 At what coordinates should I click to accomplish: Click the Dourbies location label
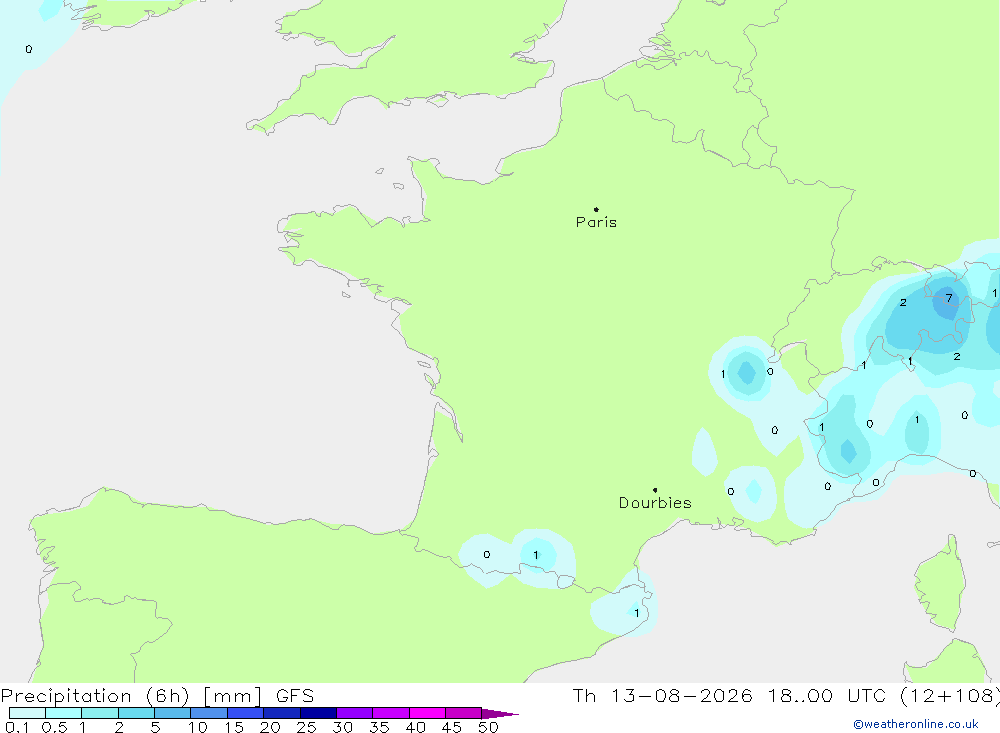pyautogui.click(x=655, y=503)
